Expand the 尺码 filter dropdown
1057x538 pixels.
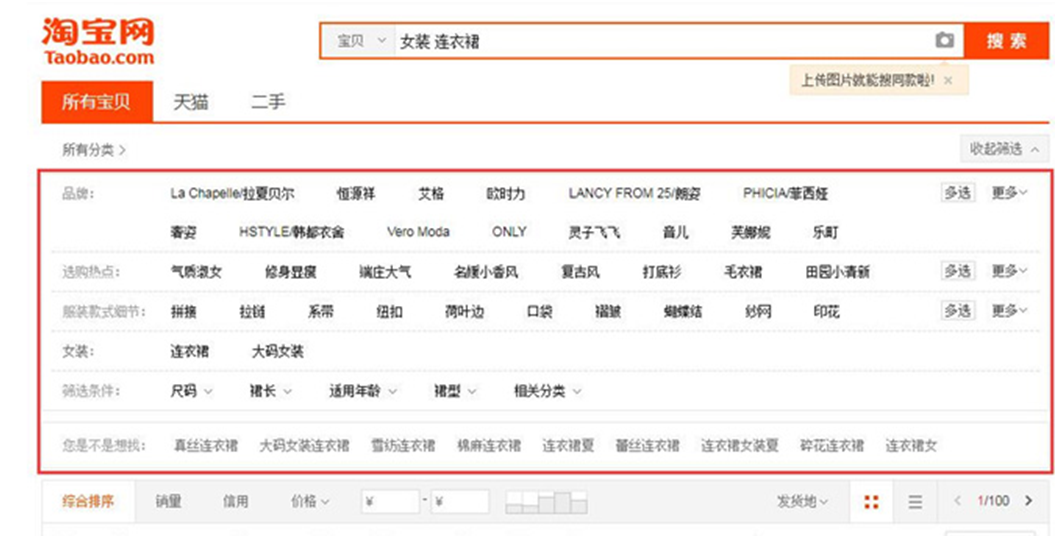click(x=191, y=391)
